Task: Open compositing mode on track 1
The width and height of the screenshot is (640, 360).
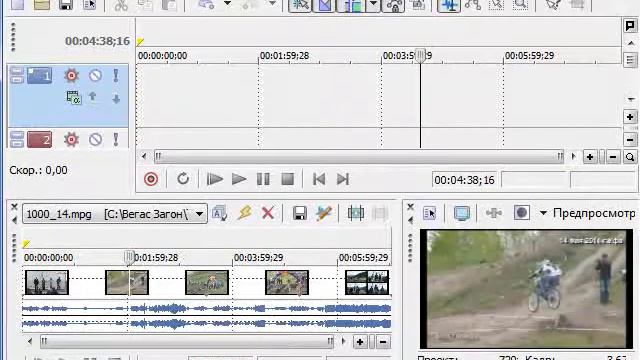Action: point(73,98)
